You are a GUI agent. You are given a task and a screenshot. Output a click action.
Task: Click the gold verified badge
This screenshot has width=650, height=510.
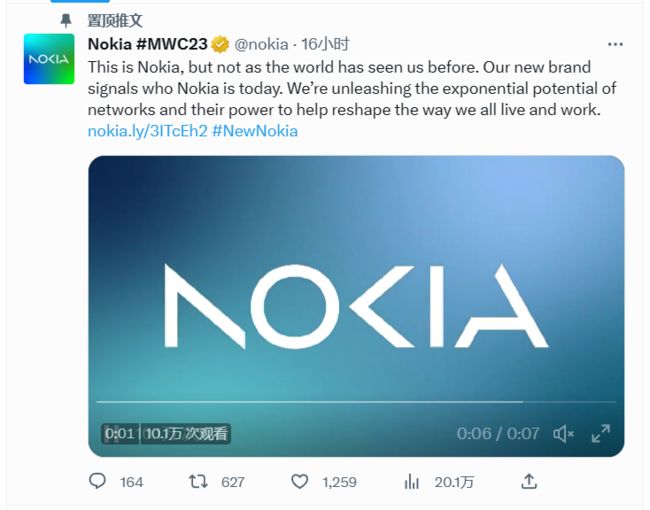[x=220, y=44]
